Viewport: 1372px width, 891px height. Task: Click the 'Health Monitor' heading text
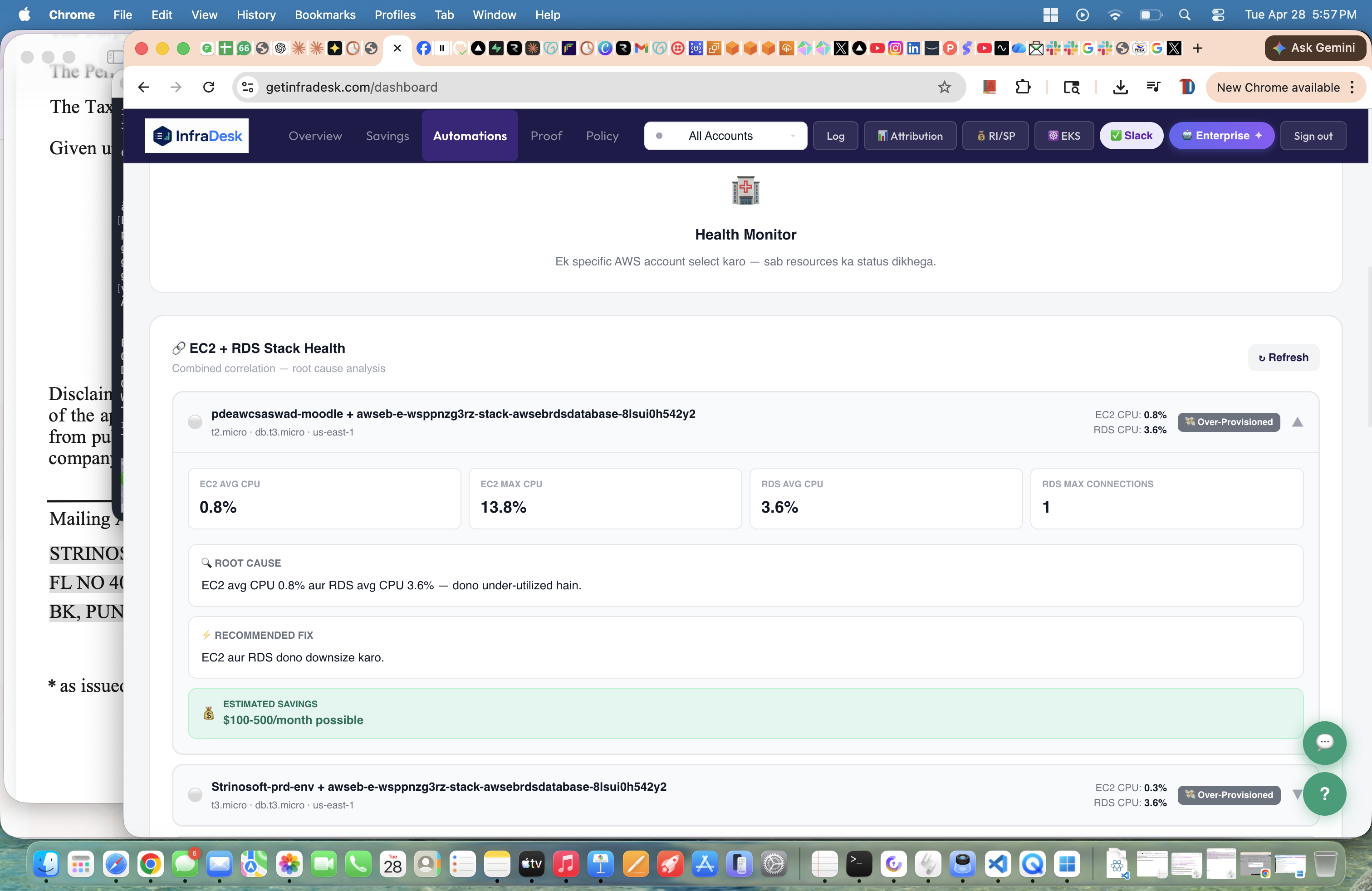click(745, 235)
